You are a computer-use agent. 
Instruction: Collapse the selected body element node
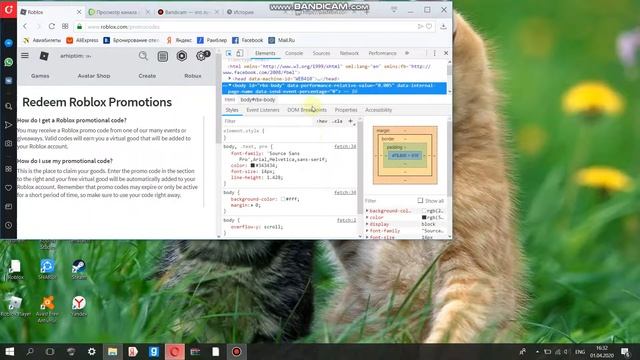(230, 85)
